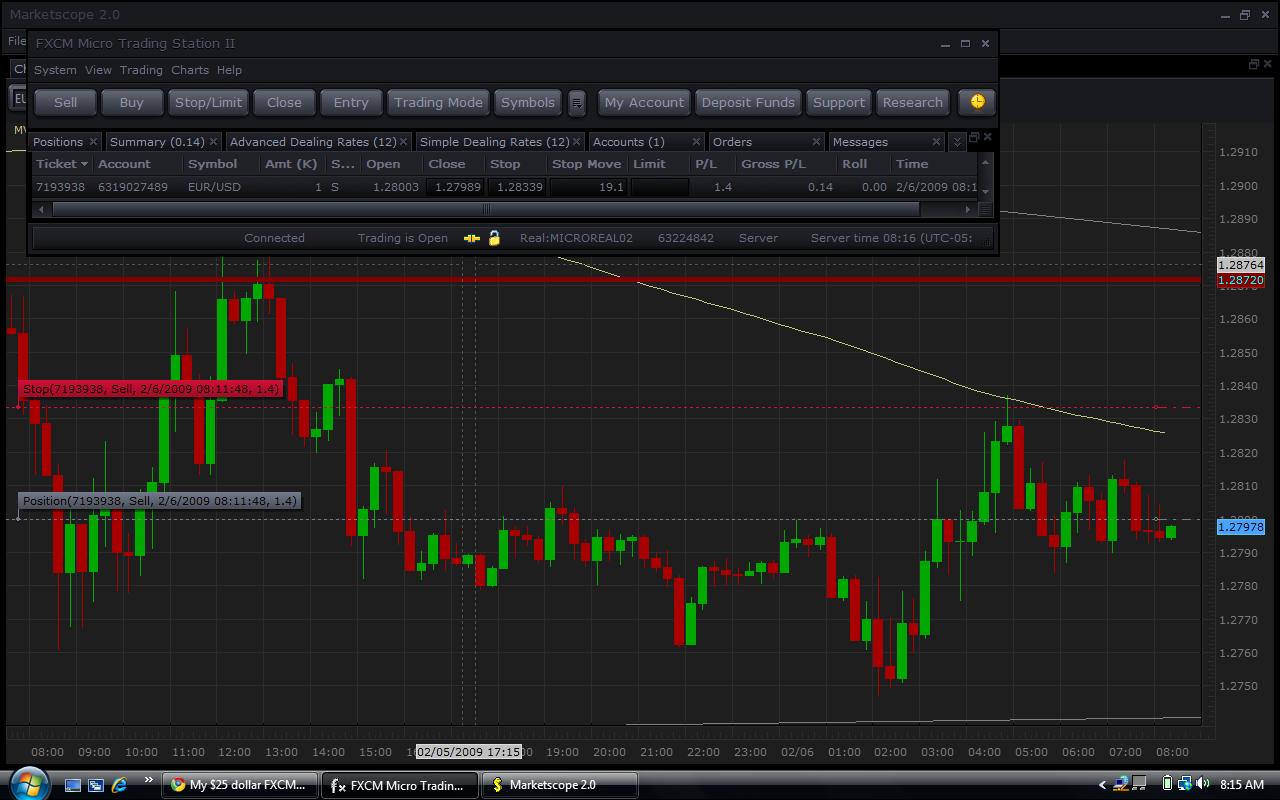Click the volume speaker tray icon
1280x800 pixels.
click(x=1202, y=785)
